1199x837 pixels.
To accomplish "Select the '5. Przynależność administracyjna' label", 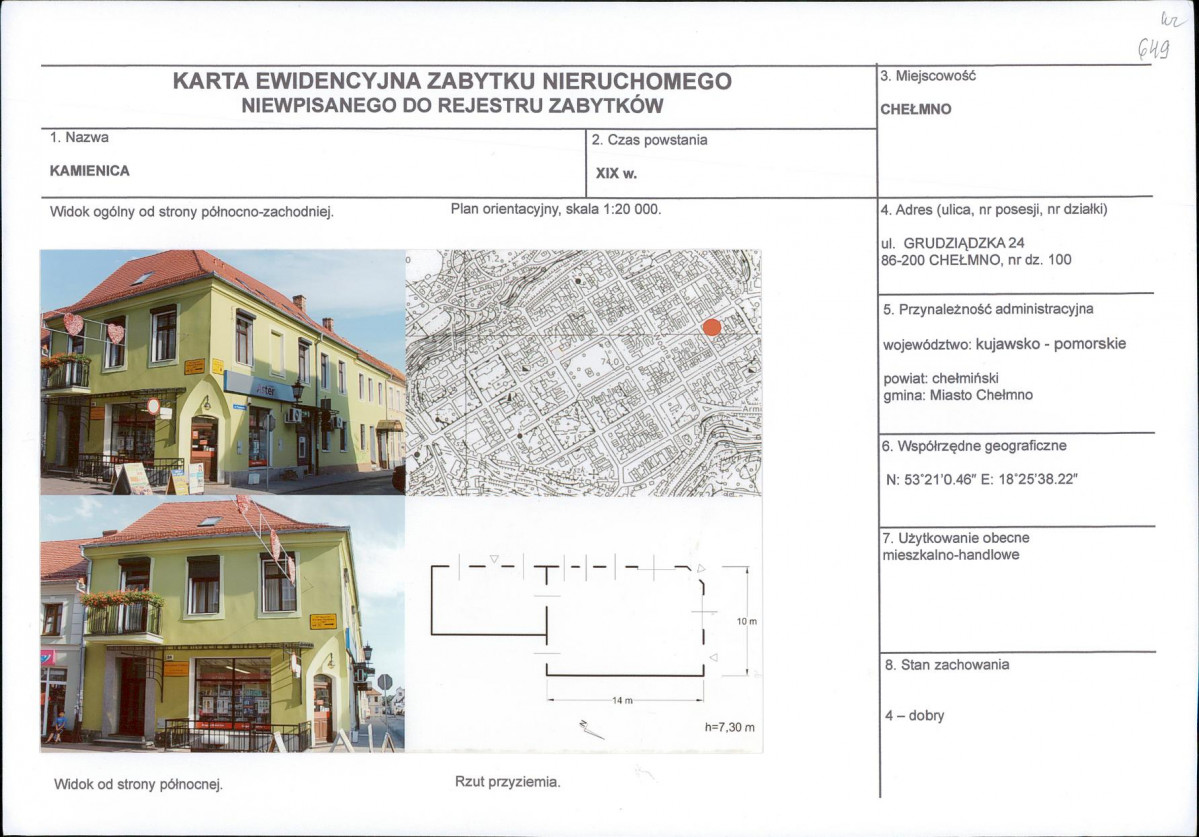I will [988, 310].
